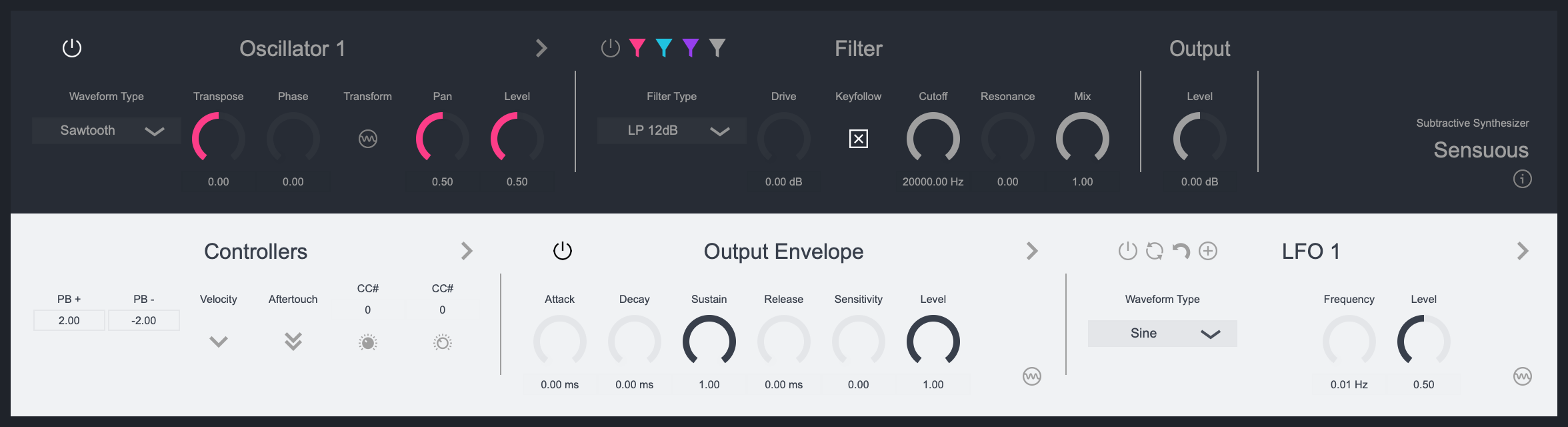Open the Velocity modulation chevron
Viewport: 1568px width, 427px height.
219,342
